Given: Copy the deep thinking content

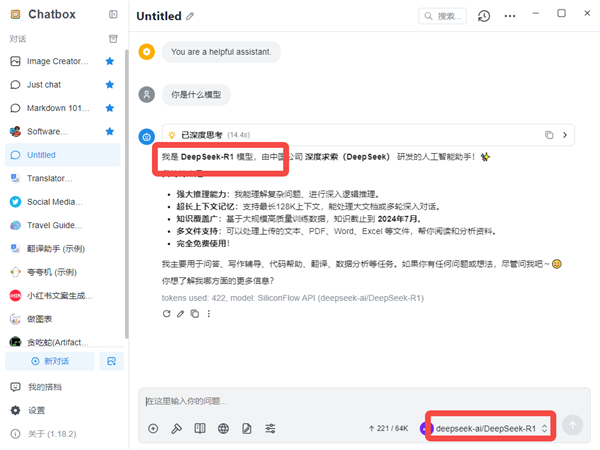Looking at the screenshot, I should [549, 135].
